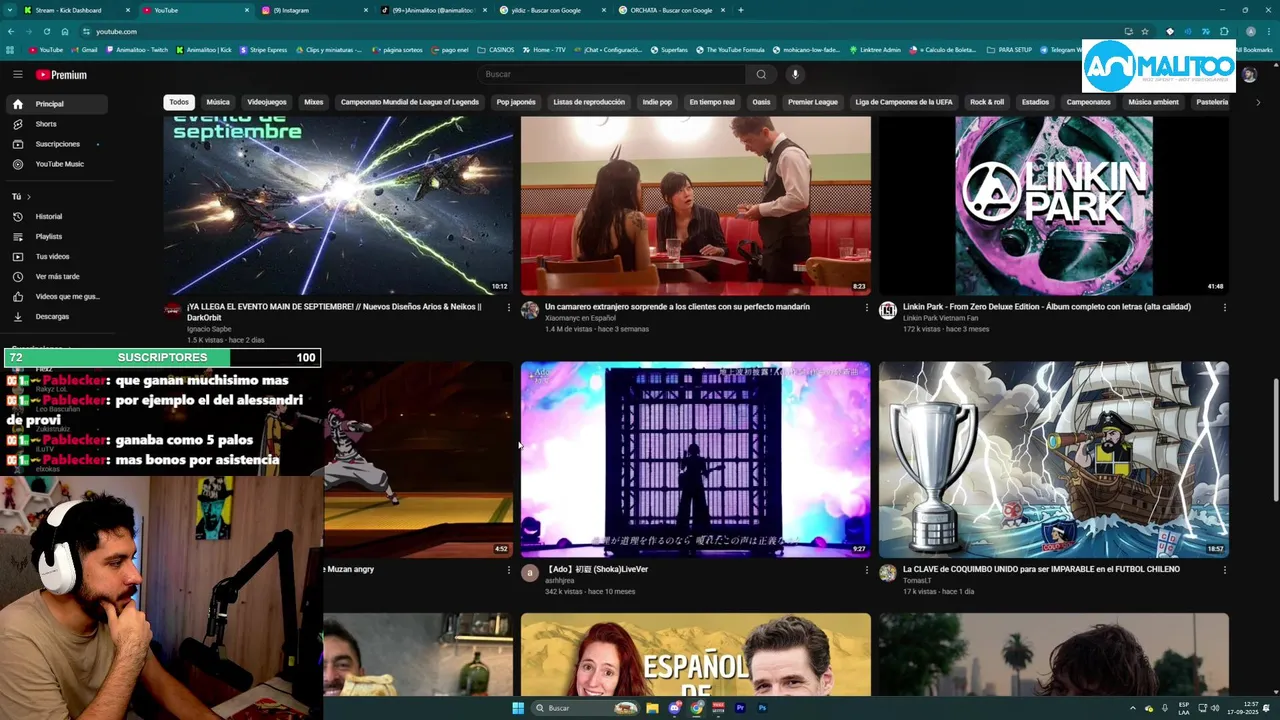Open Descargas in the sidebar

[x=56, y=316]
